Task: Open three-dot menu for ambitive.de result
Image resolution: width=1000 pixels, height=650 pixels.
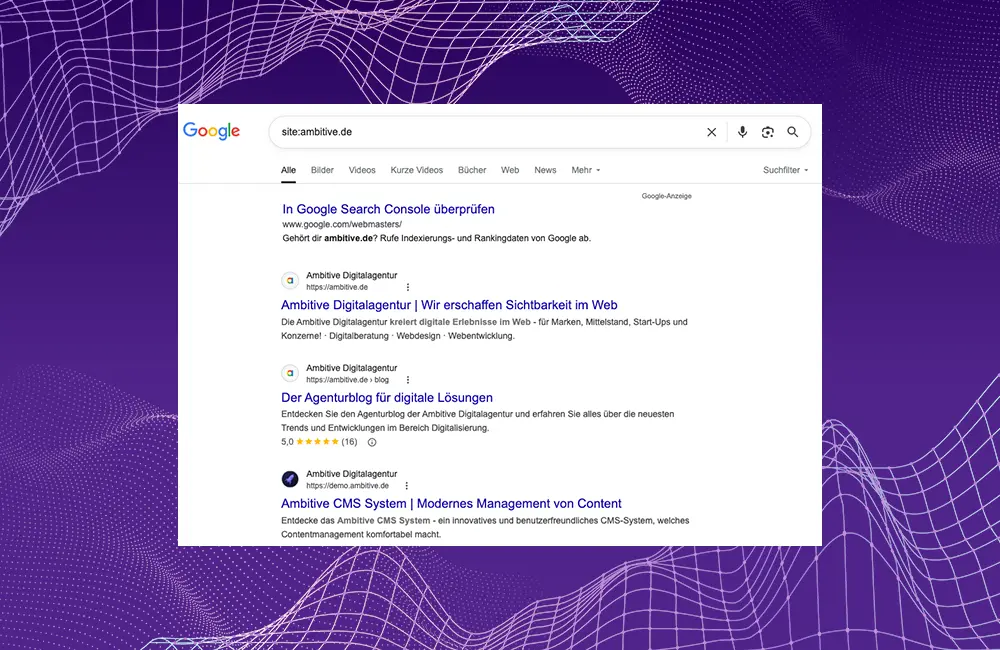Action: click(407, 287)
